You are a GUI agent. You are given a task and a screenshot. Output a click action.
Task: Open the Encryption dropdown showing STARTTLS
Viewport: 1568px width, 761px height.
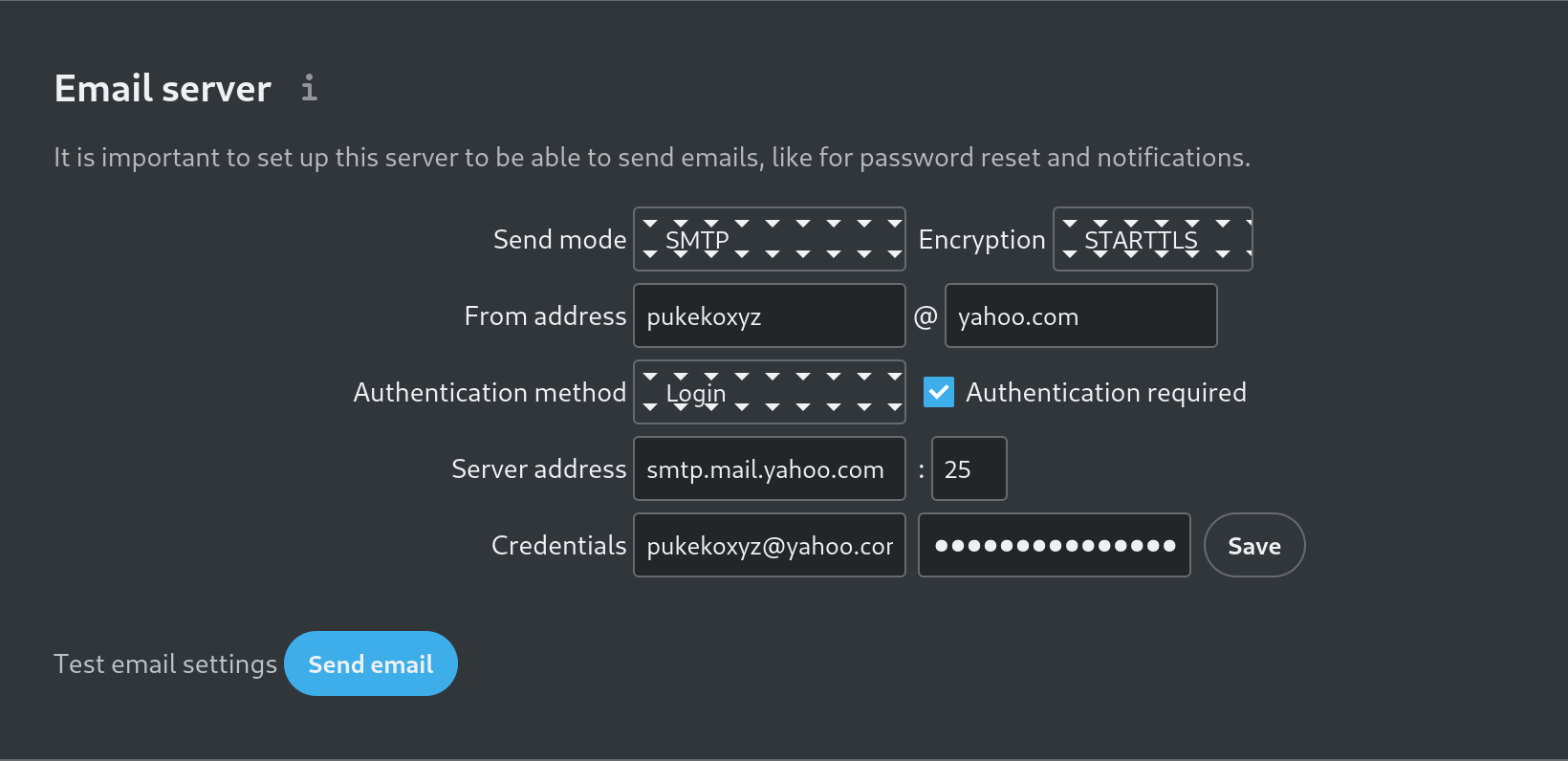(x=1152, y=239)
